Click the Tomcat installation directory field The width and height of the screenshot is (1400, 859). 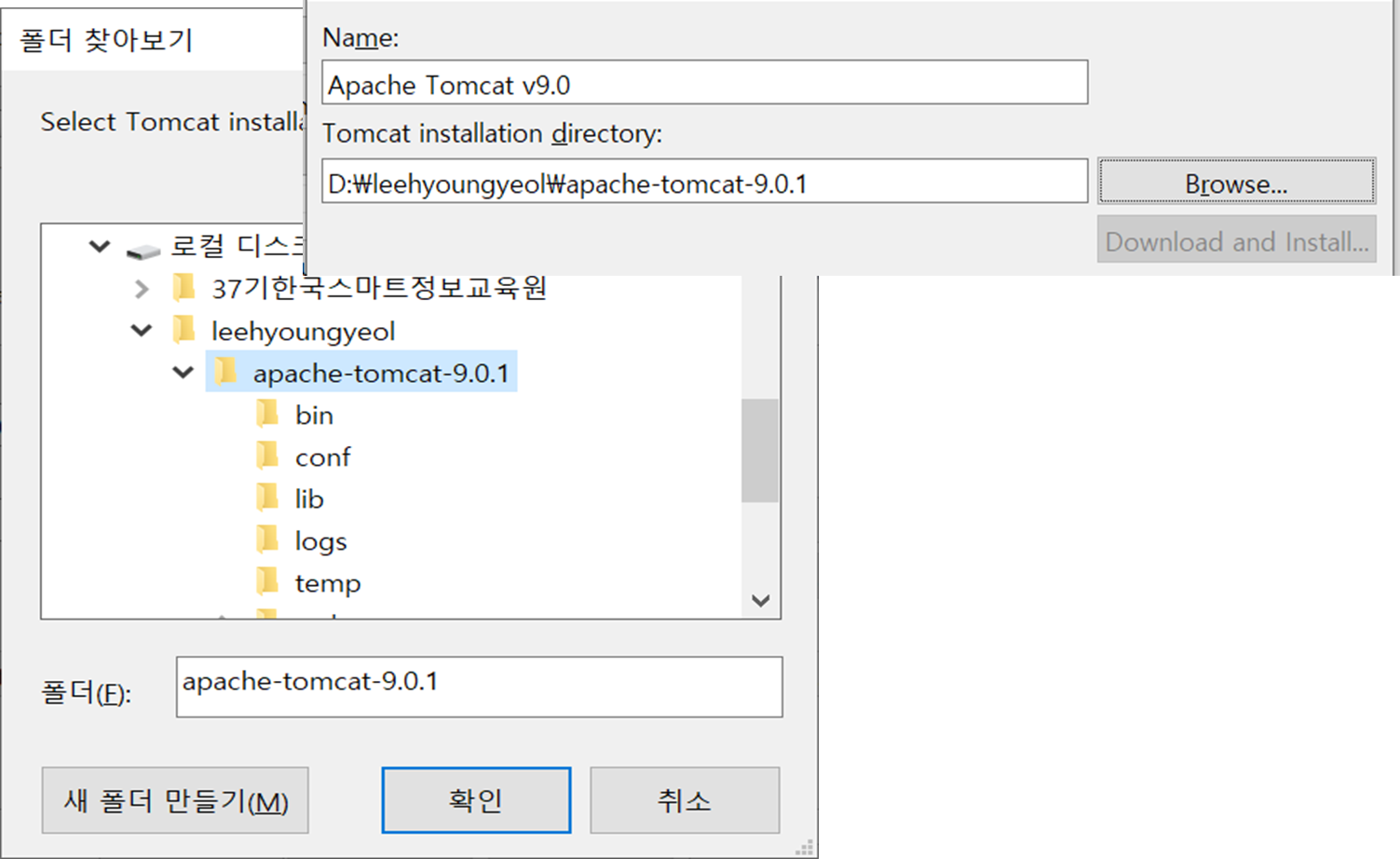coord(704,181)
